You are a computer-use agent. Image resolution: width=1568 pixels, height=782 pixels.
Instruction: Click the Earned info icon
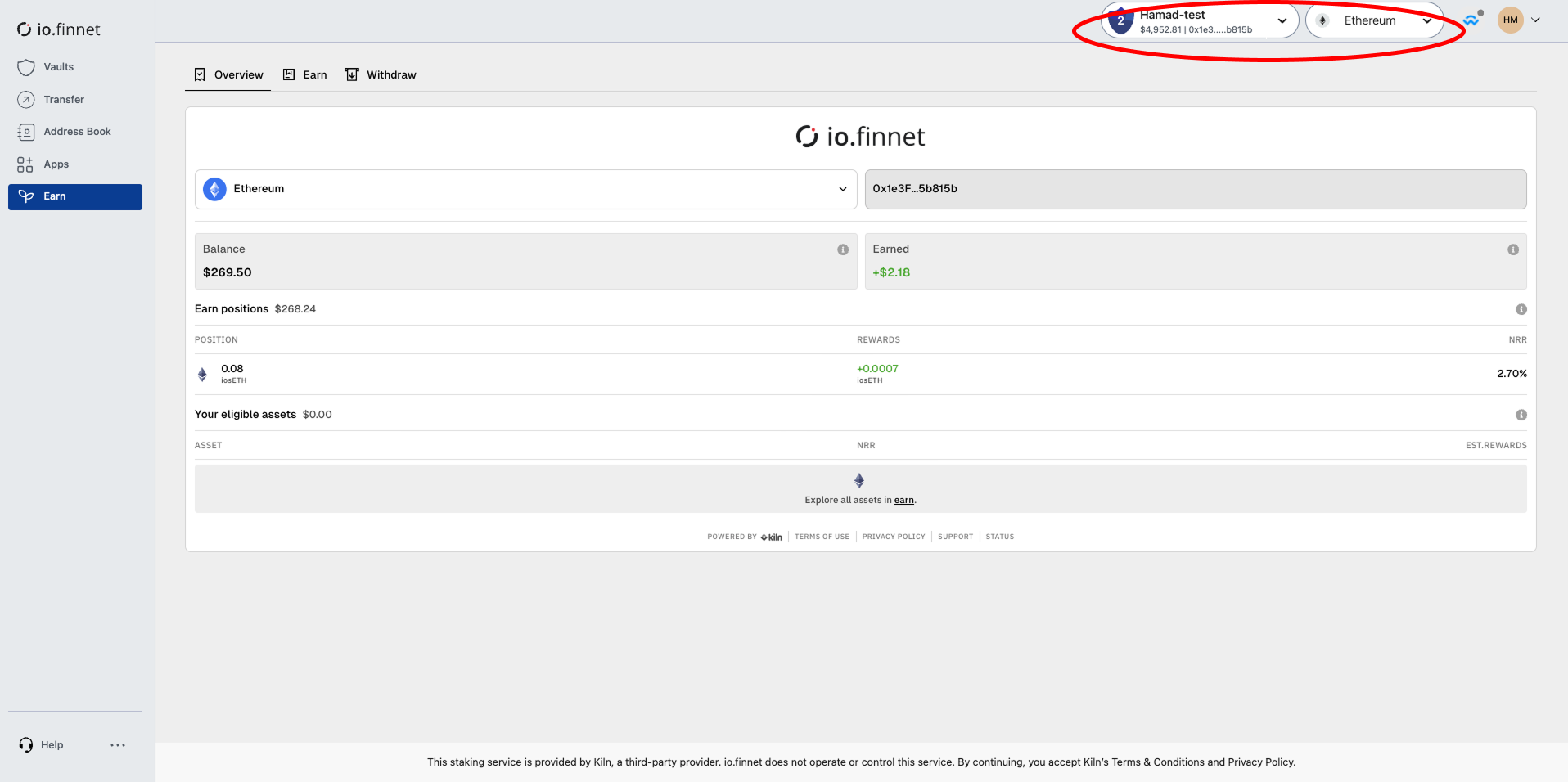click(1513, 249)
